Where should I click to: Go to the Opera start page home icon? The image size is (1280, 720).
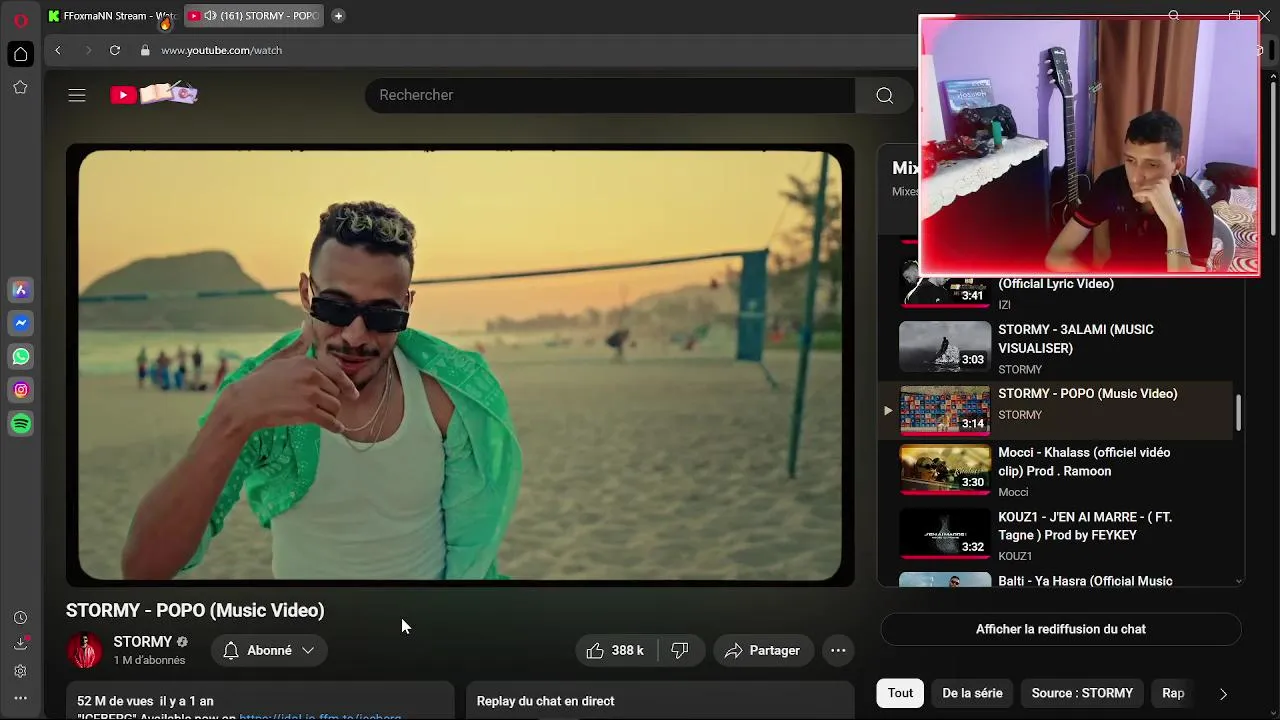click(x=20, y=54)
